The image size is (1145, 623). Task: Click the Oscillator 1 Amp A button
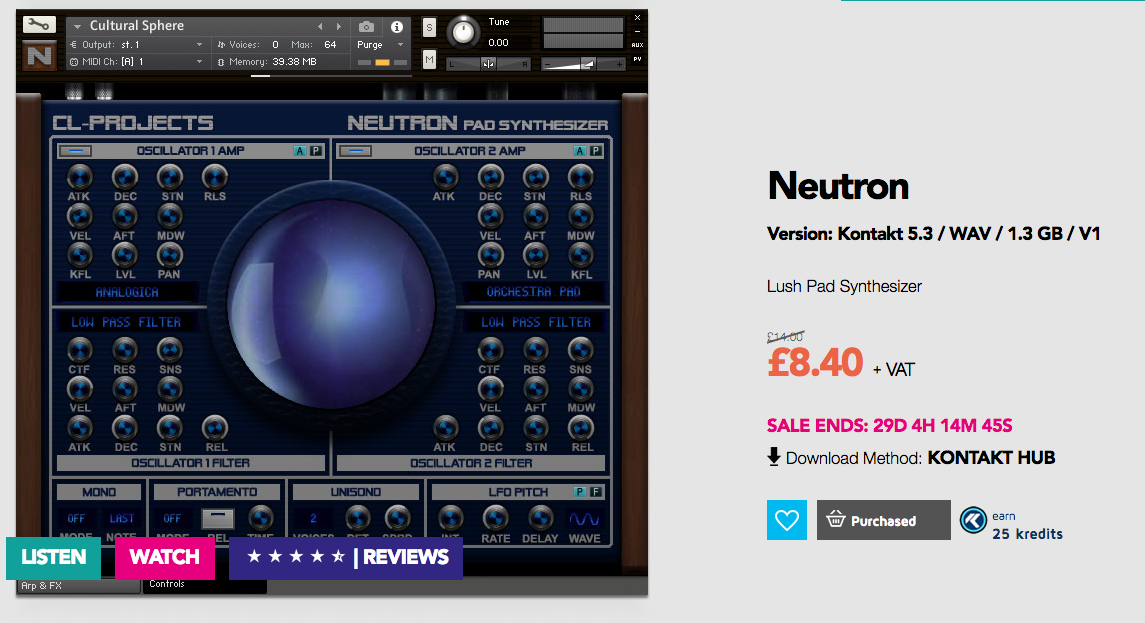pyautogui.click(x=299, y=150)
